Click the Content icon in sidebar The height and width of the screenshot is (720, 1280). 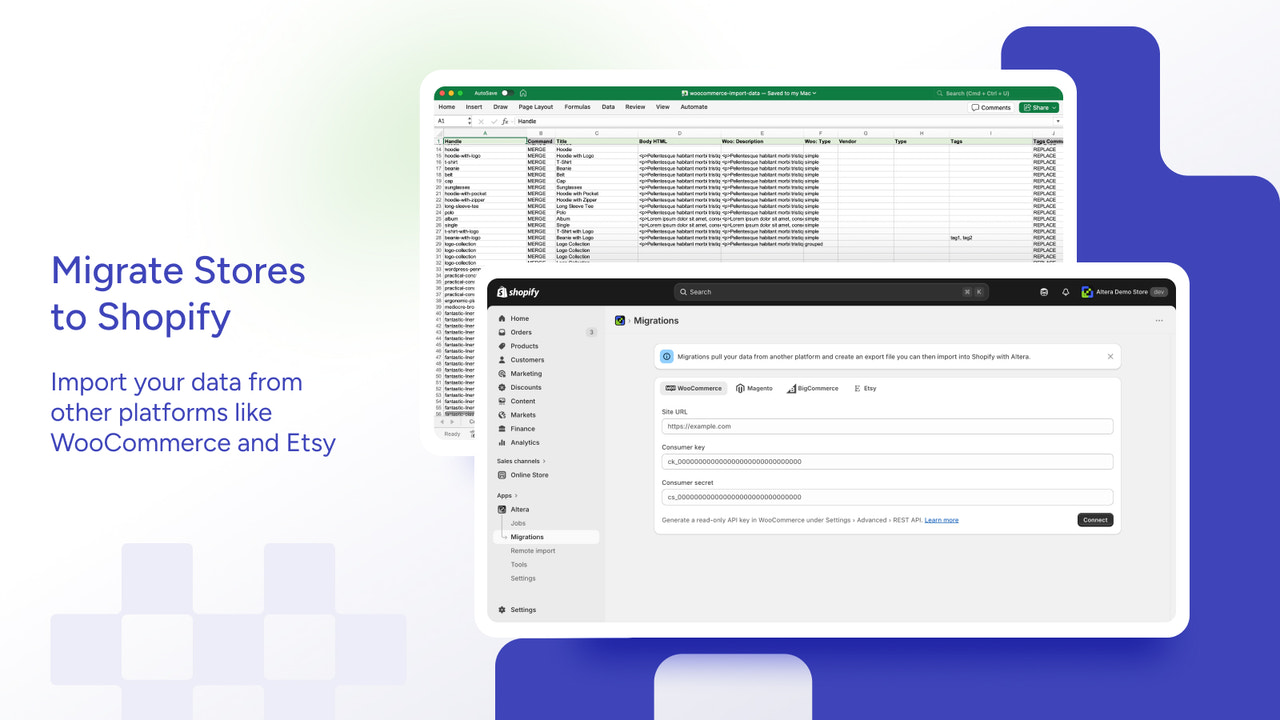click(502, 401)
